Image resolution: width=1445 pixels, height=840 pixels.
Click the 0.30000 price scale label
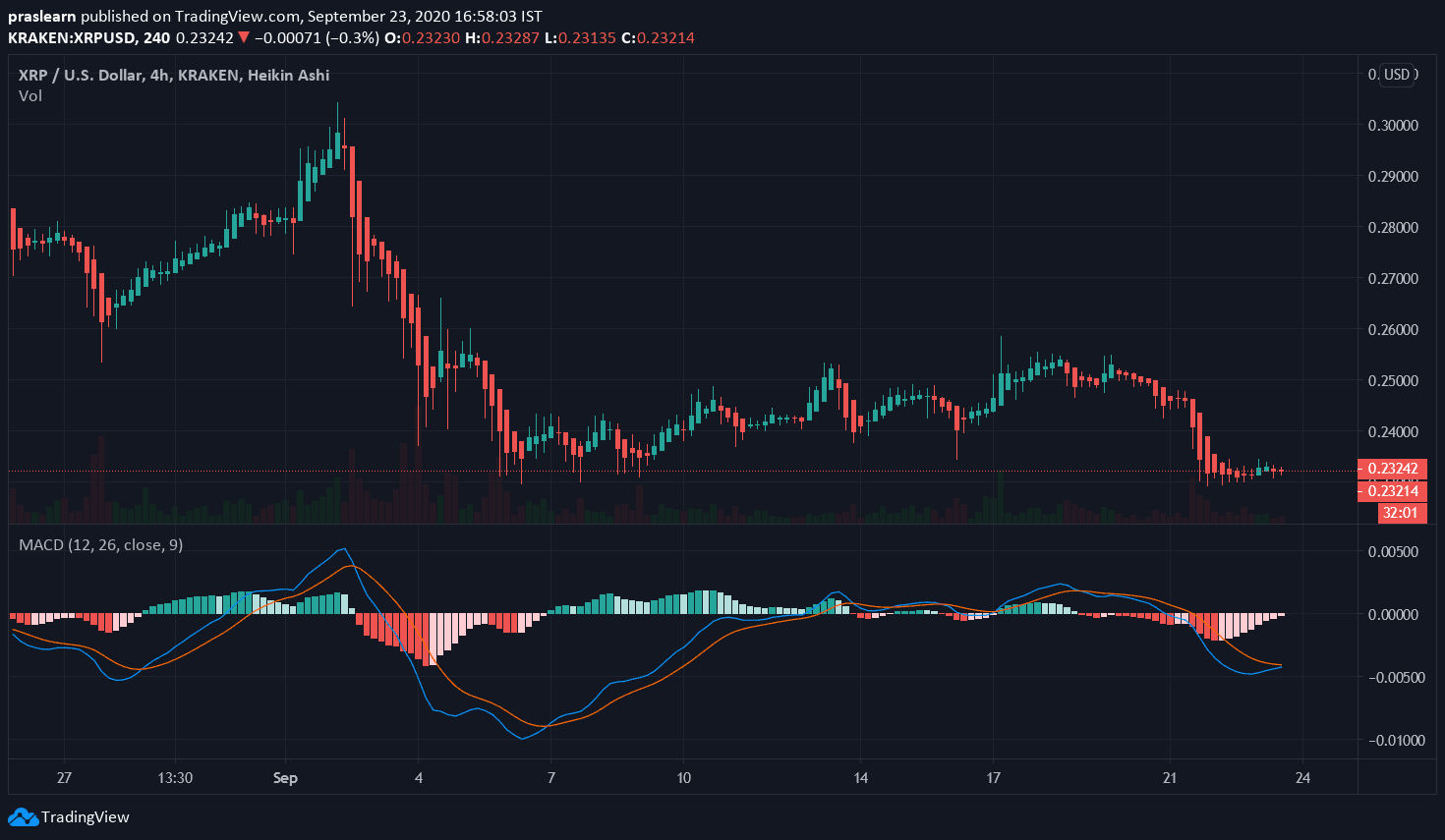[x=1393, y=126]
